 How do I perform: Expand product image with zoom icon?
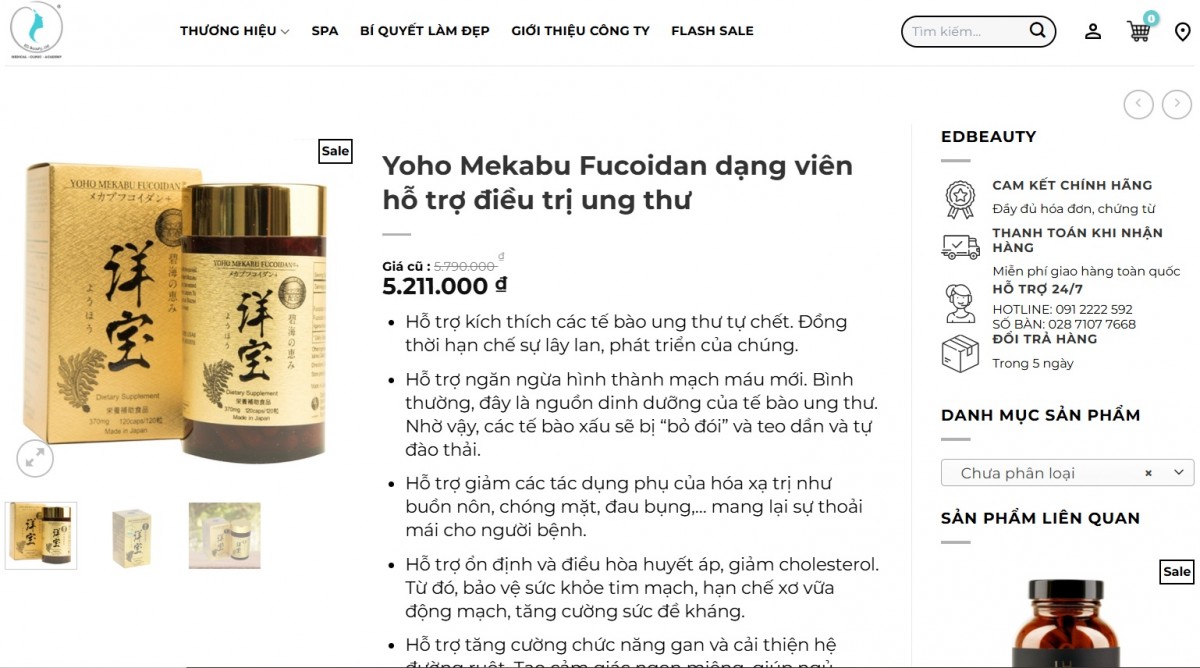coord(34,458)
